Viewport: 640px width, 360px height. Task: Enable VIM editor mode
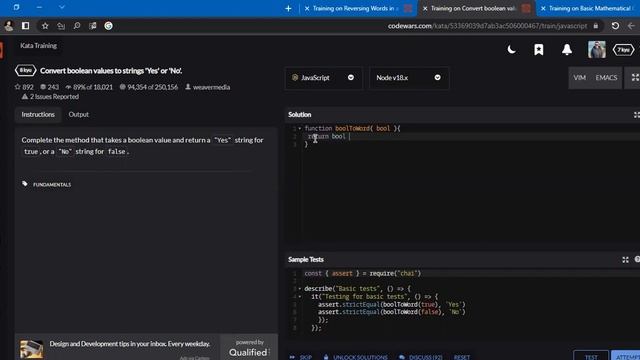(x=579, y=78)
